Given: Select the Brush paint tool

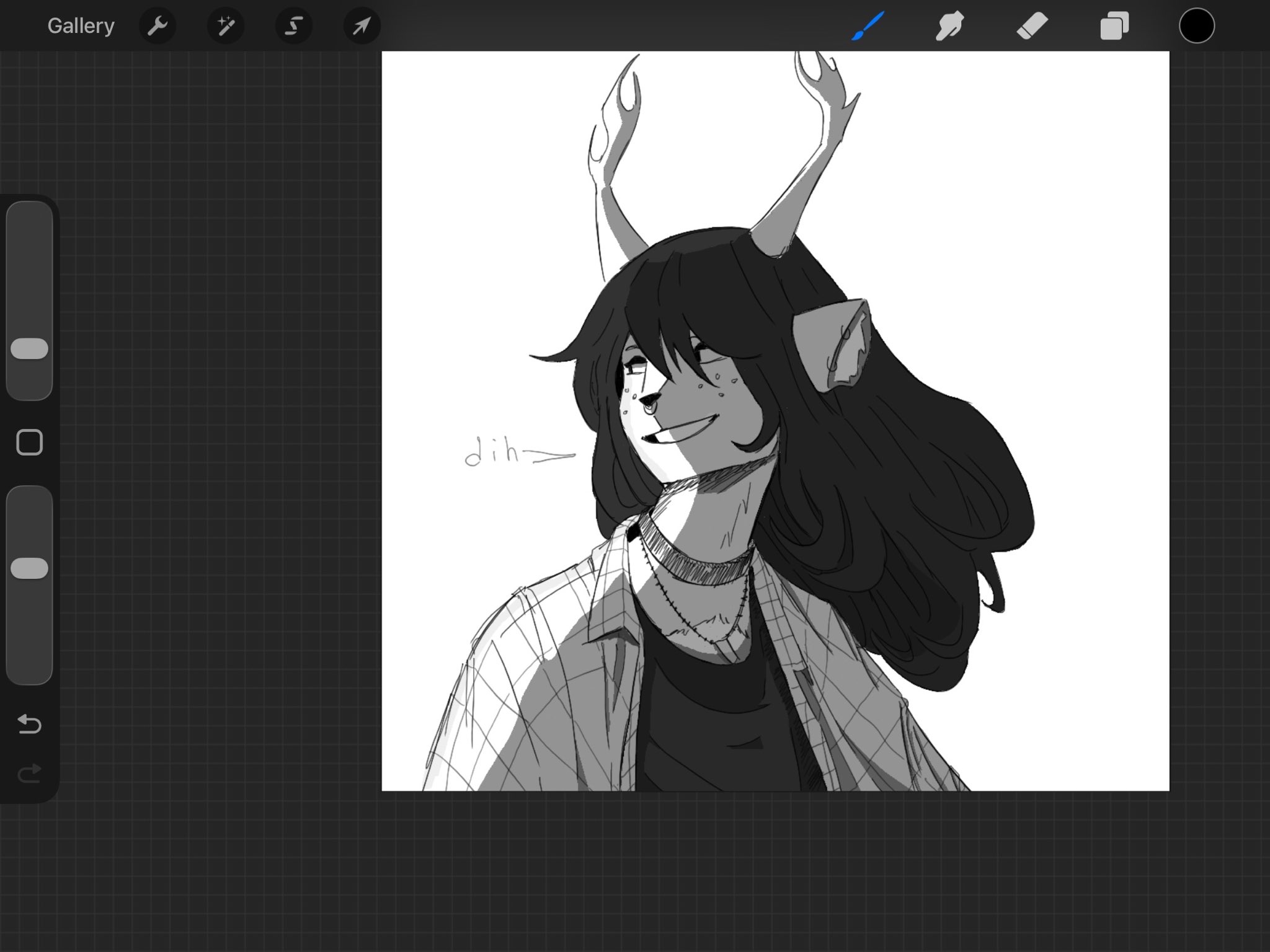Looking at the screenshot, I should point(867,26).
